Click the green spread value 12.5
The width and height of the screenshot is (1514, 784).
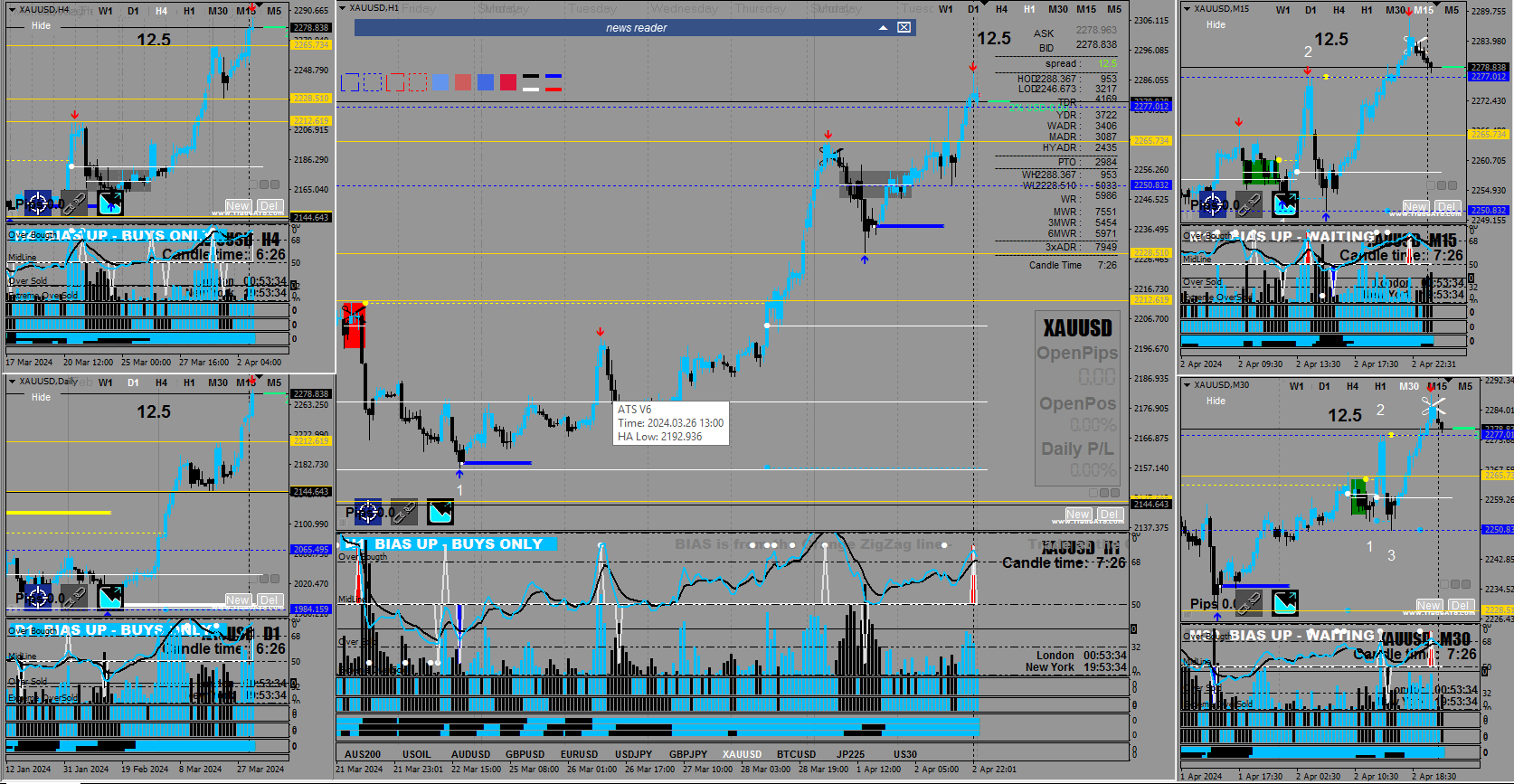pyautogui.click(x=1108, y=63)
